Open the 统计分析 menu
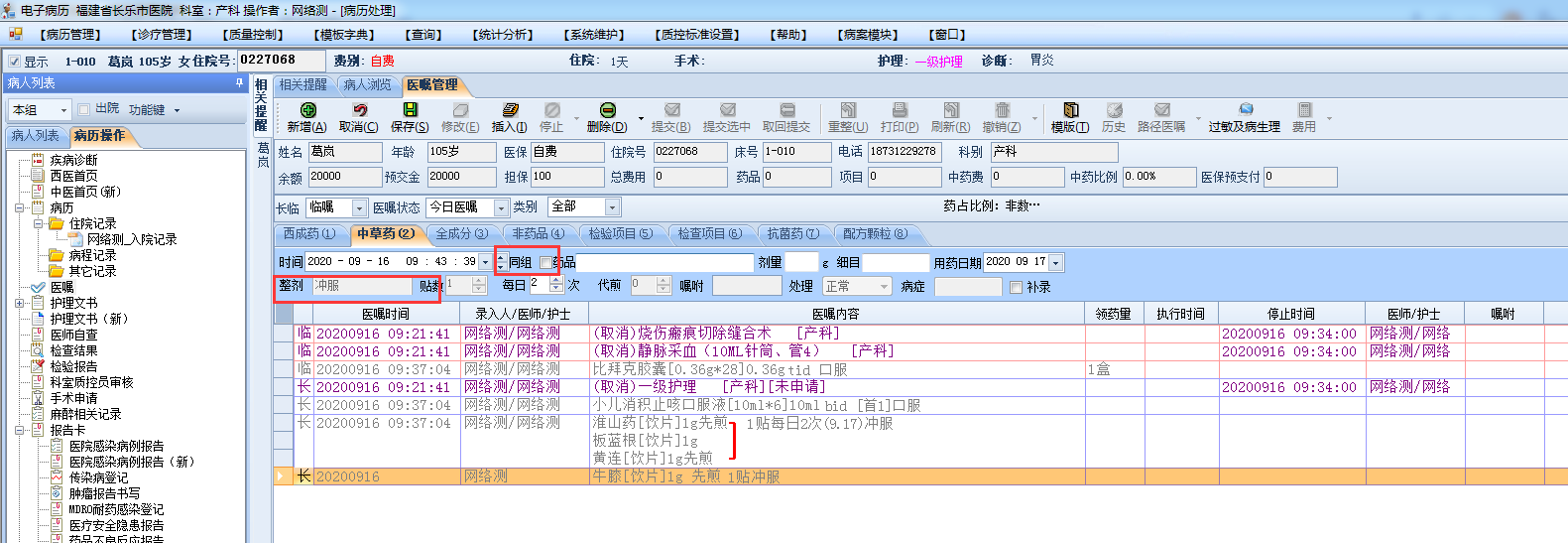This screenshot has width=1568, height=543. (503, 35)
